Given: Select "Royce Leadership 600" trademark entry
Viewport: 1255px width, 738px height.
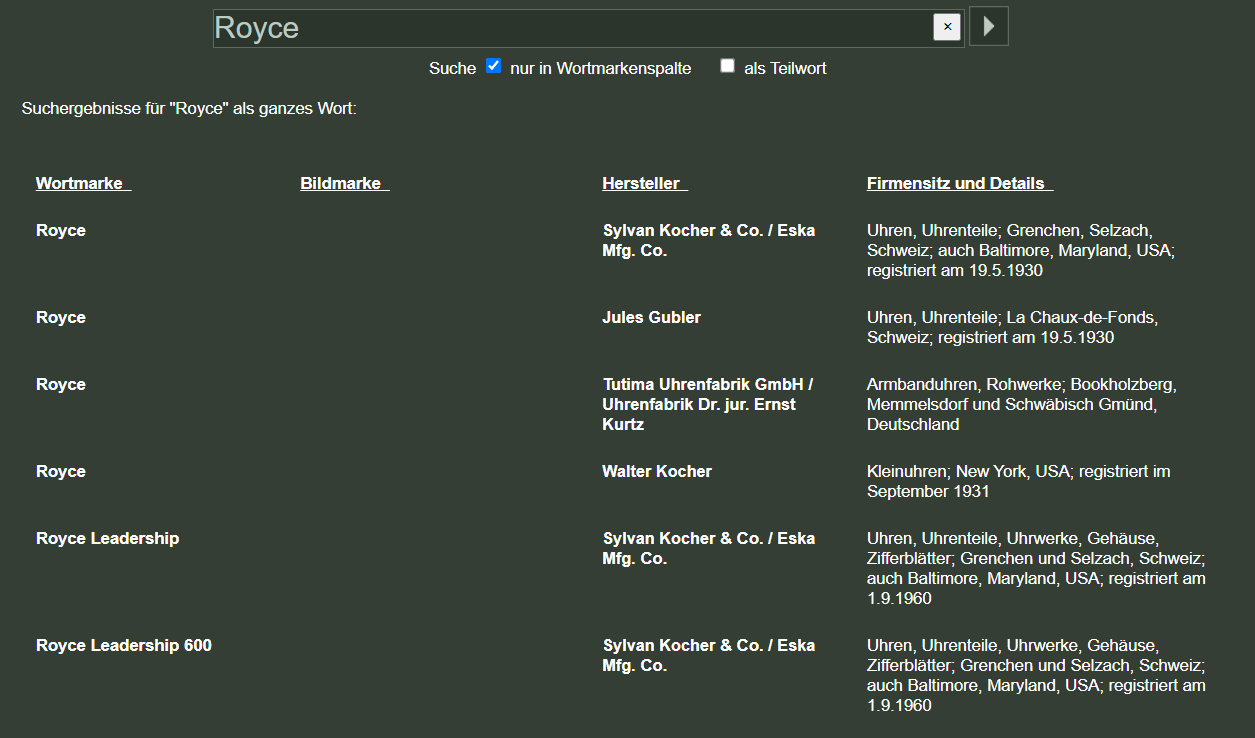Looking at the screenshot, I should 124,645.
